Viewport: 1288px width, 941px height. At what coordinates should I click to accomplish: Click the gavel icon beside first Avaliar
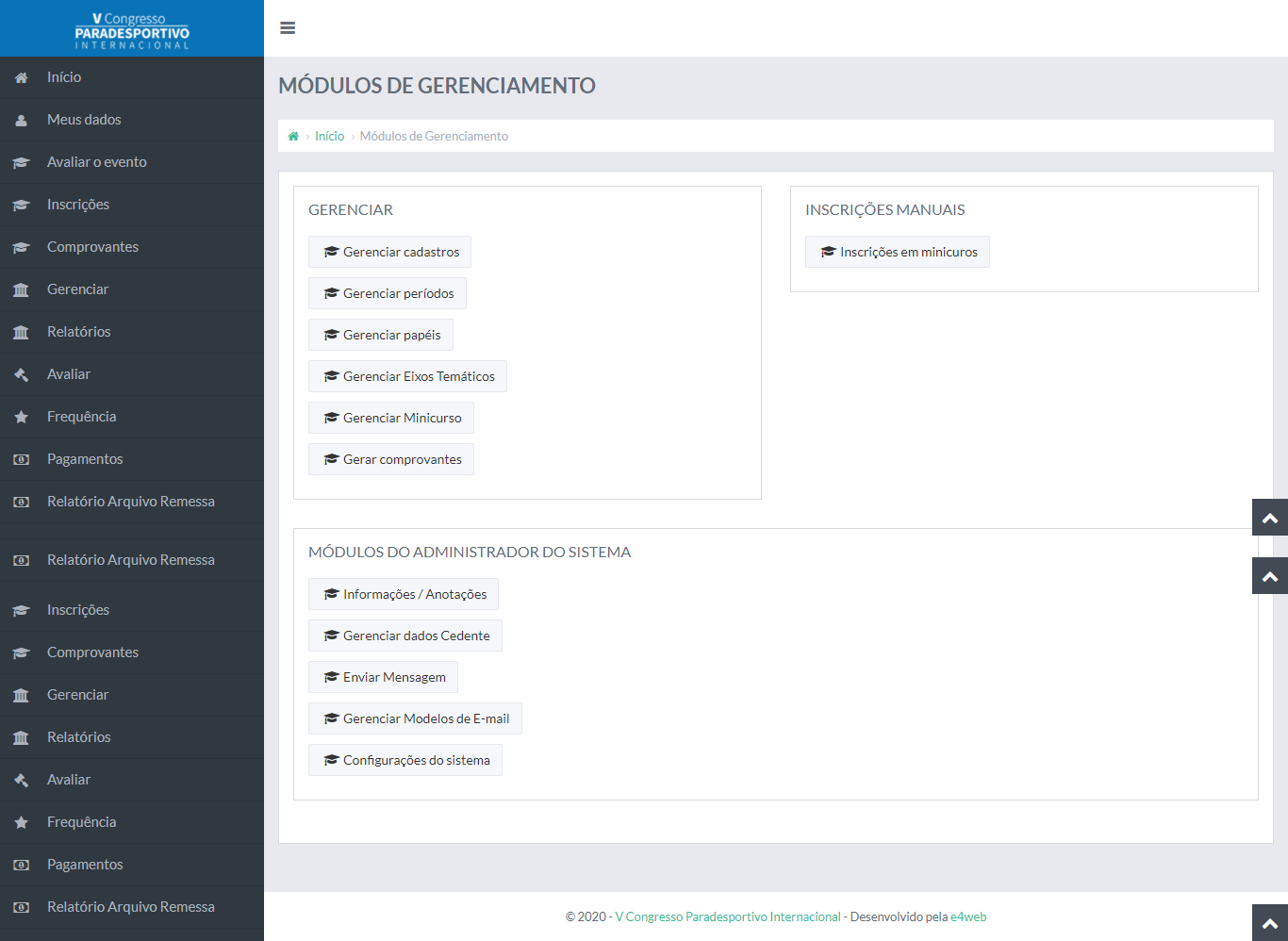pyautogui.click(x=21, y=375)
